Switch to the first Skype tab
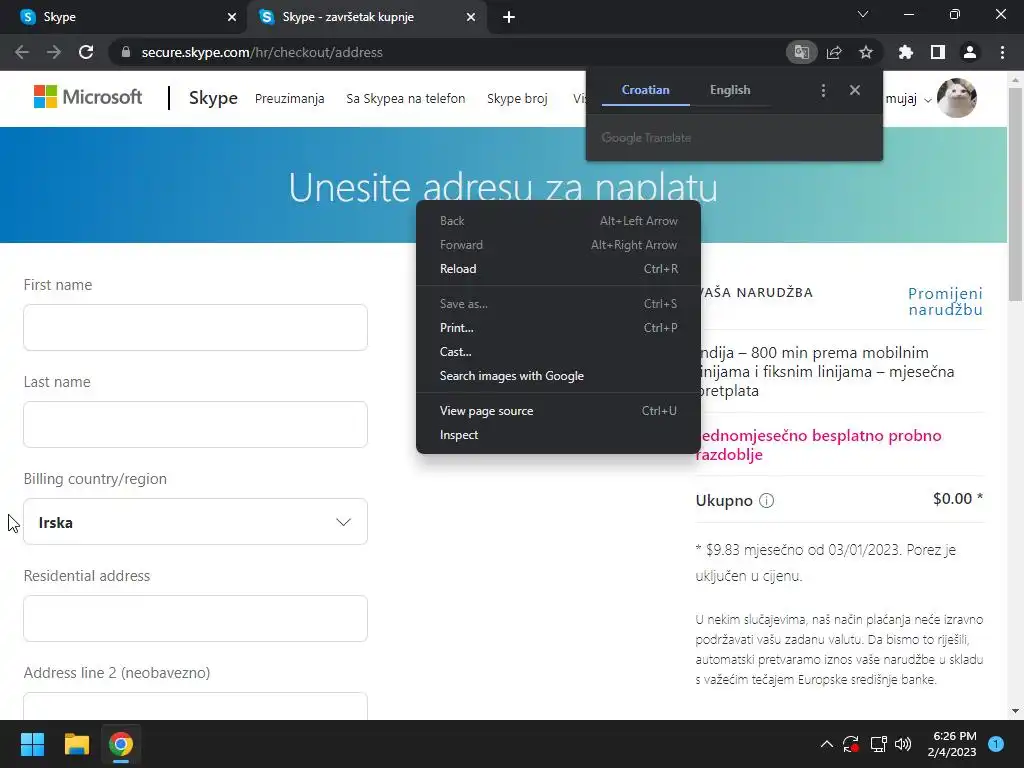The image size is (1024, 768). 124,17
